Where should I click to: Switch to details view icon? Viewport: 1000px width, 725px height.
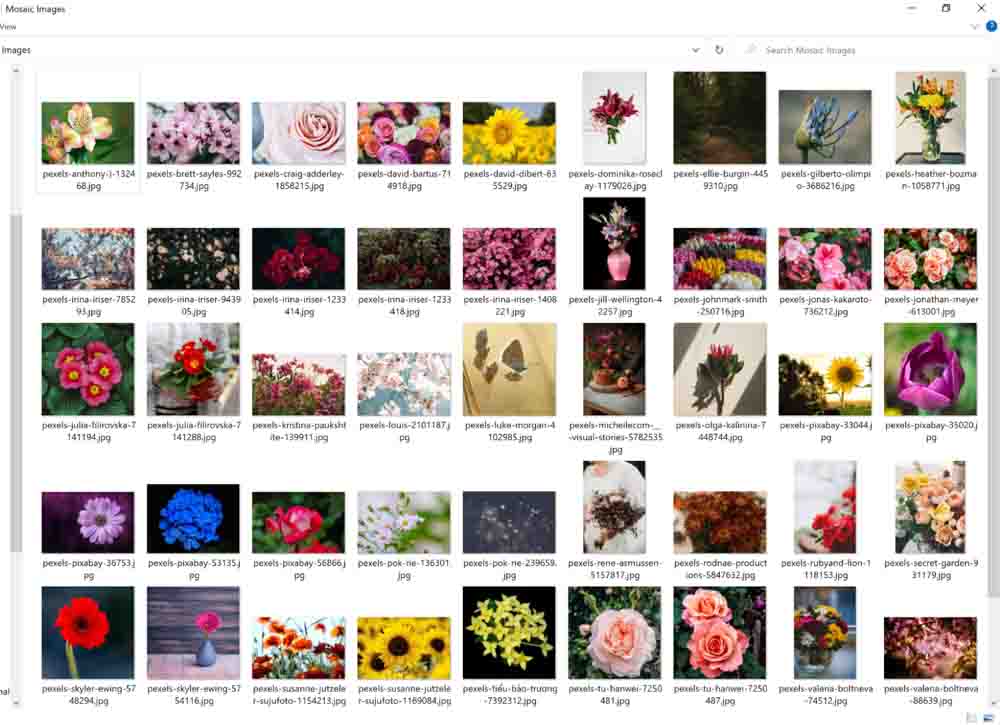click(x=972, y=717)
